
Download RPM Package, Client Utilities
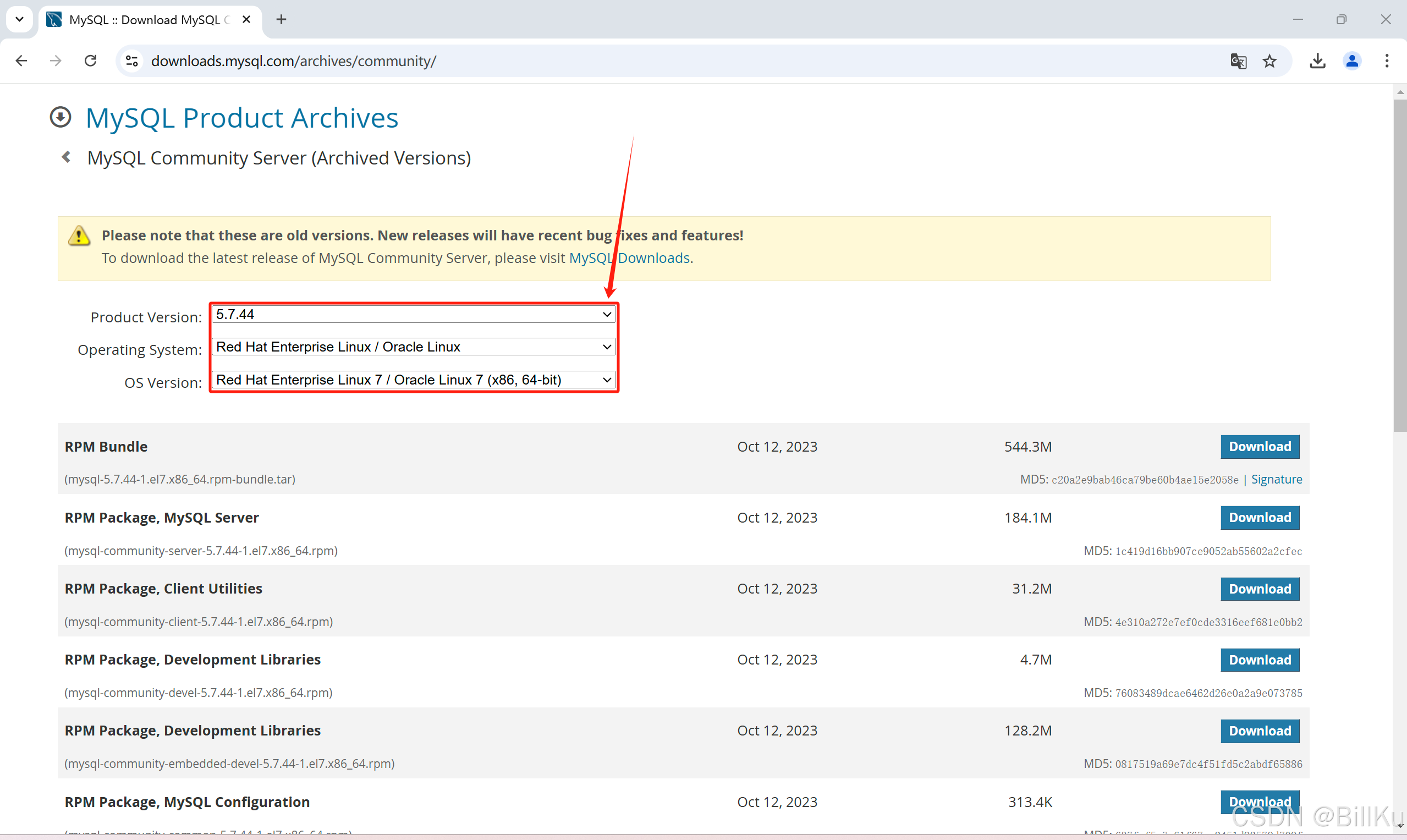[x=1260, y=589]
